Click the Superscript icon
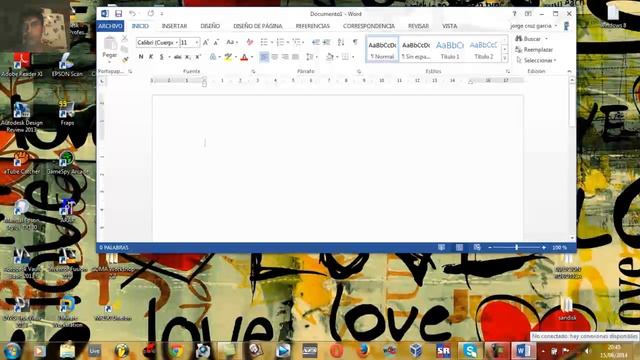Image resolution: width=640 pixels, height=360 pixels. (x=198, y=57)
